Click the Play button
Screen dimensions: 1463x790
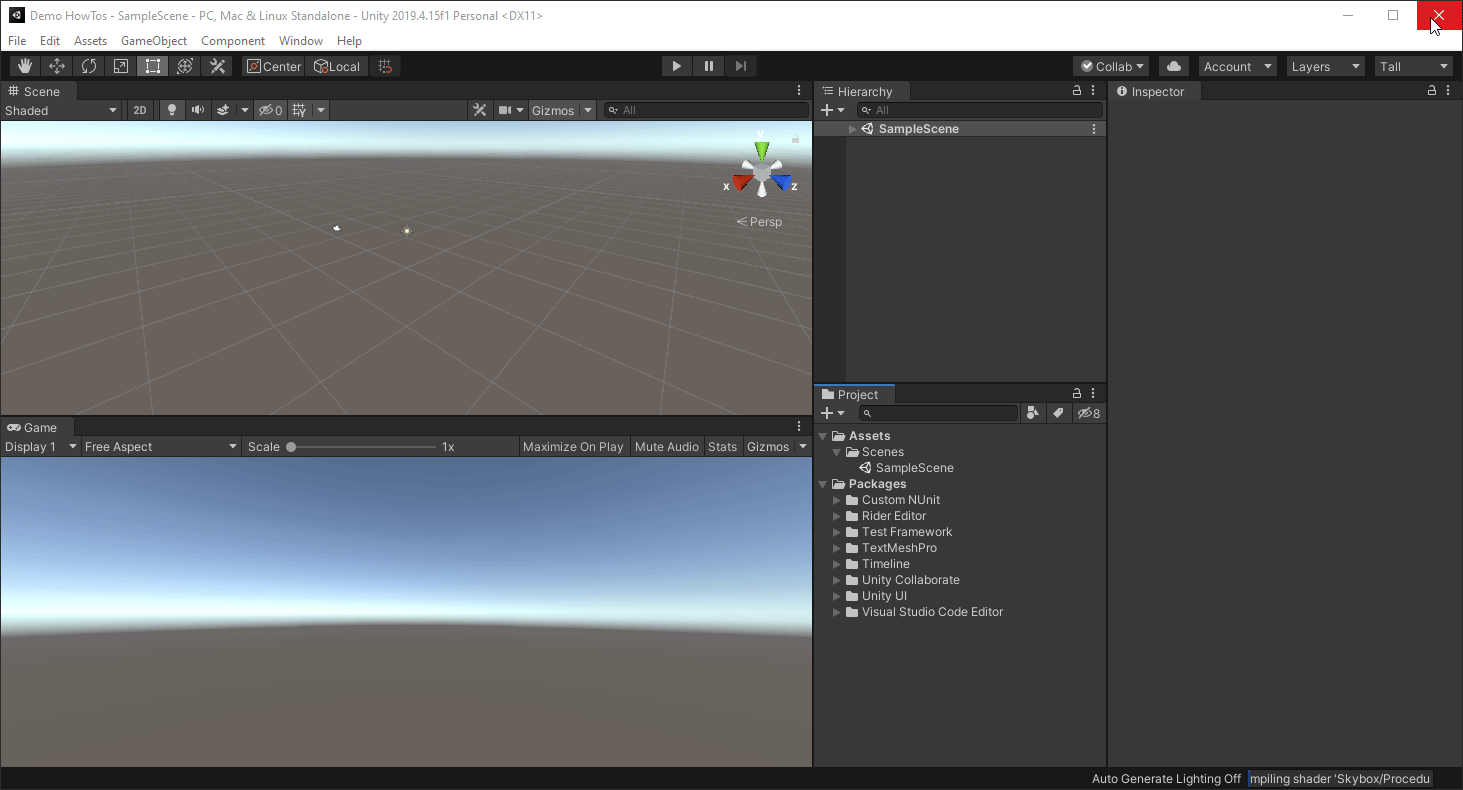click(677, 66)
